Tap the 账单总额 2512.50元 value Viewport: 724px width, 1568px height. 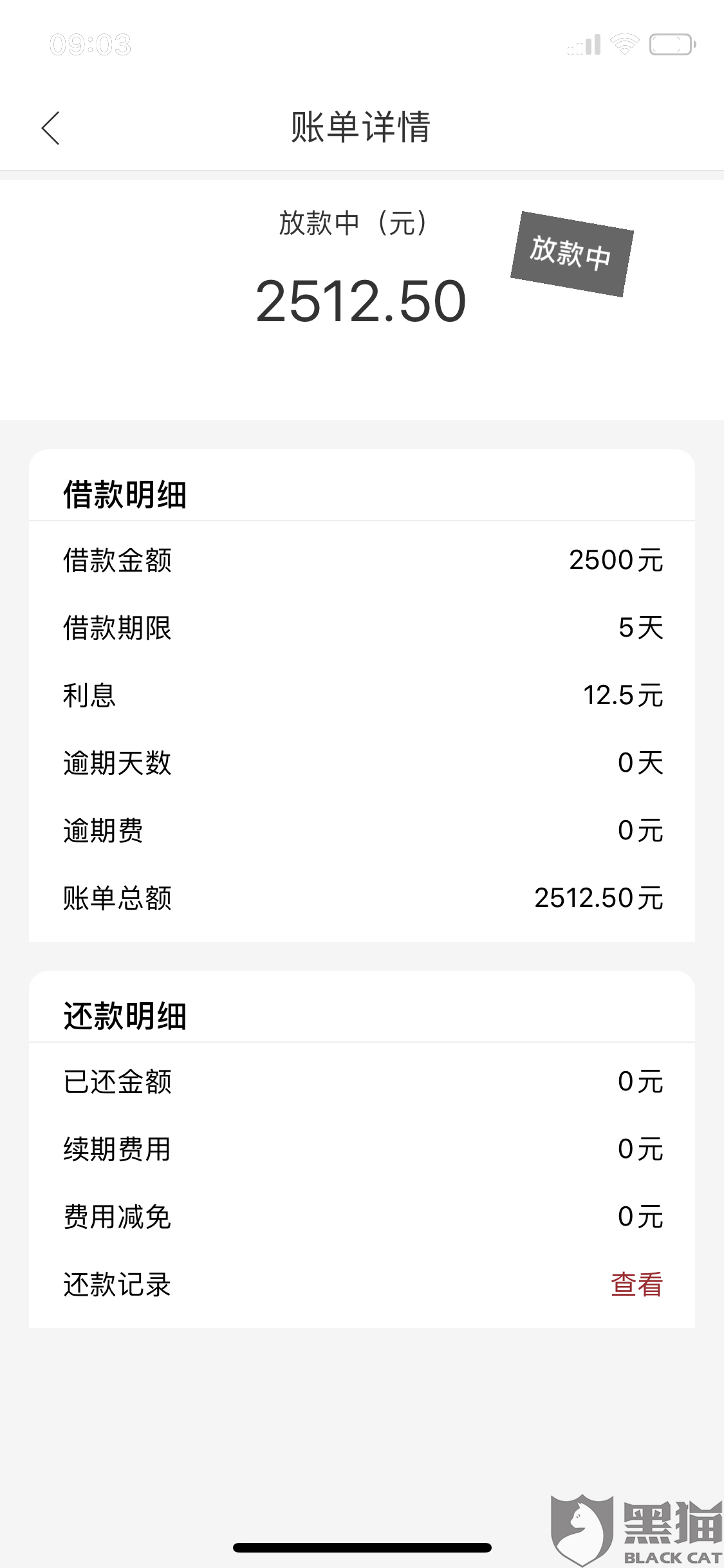(x=599, y=898)
